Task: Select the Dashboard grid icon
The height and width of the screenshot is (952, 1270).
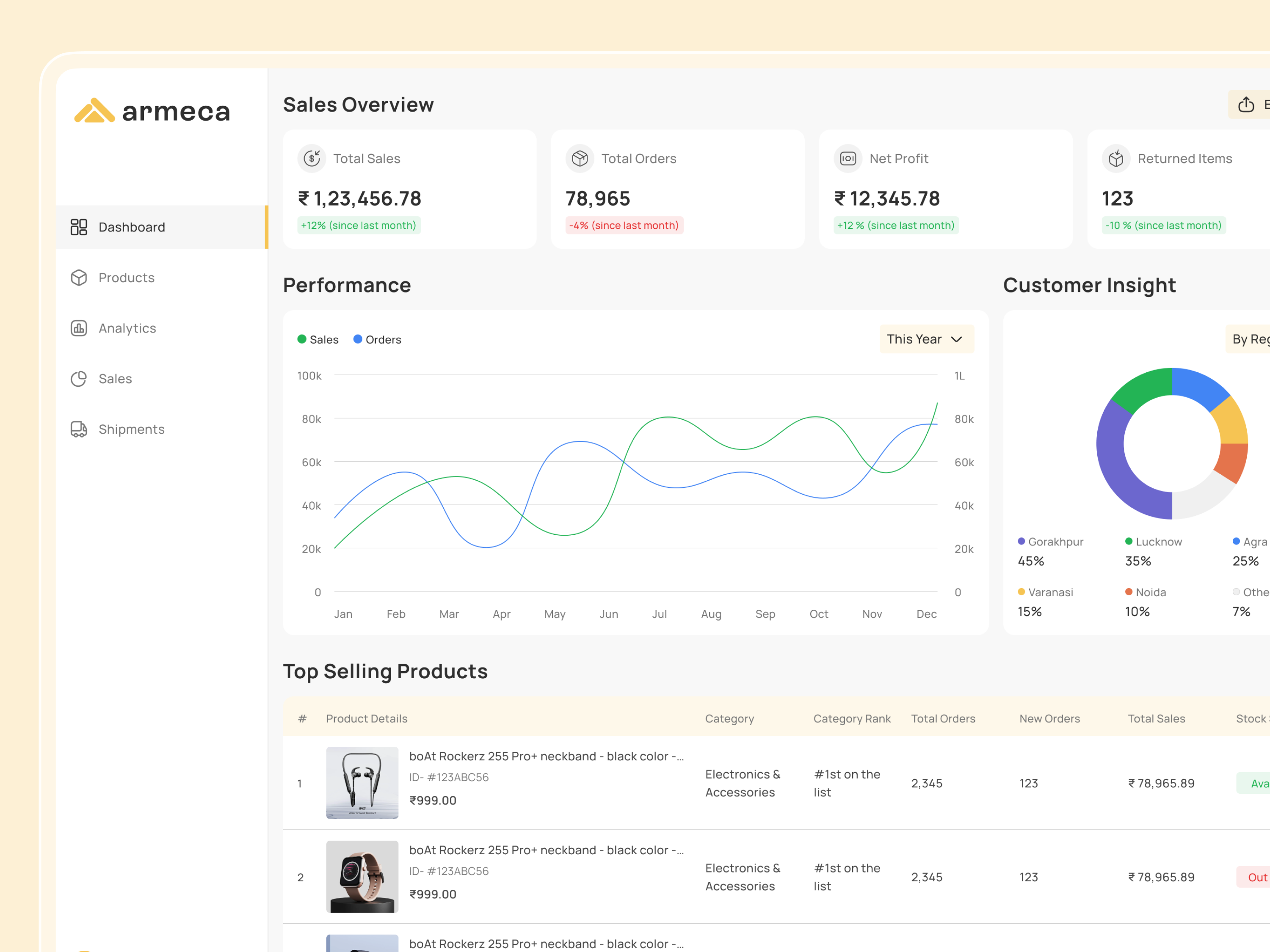Action: tap(79, 227)
